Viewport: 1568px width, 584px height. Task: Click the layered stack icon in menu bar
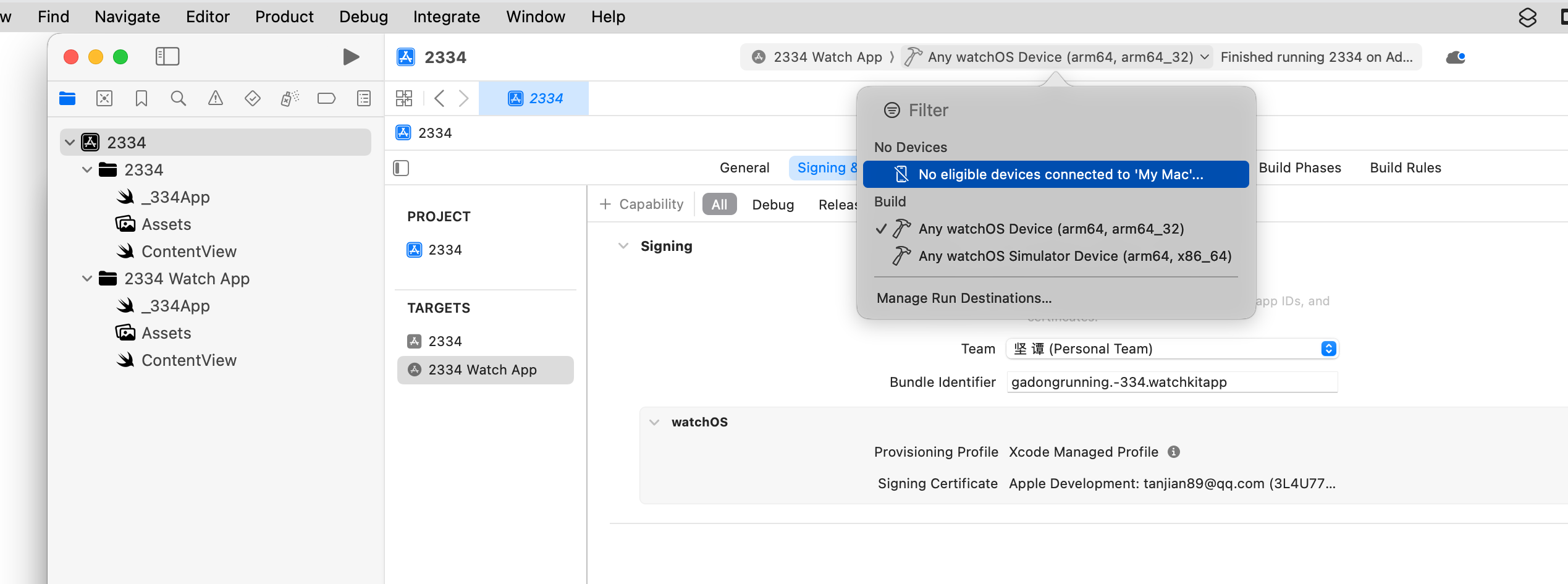(1527, 17)
